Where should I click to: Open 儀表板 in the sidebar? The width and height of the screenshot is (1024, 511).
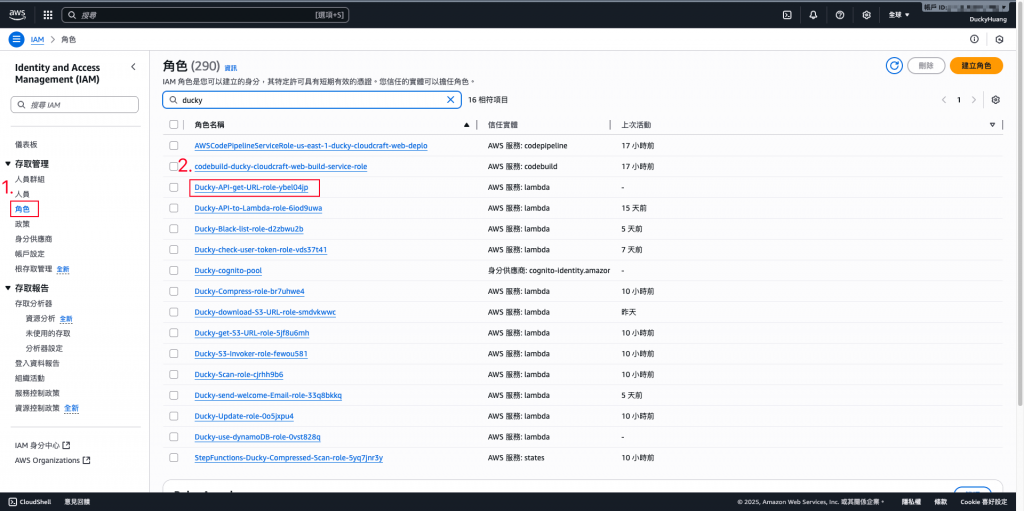[26, 144]
